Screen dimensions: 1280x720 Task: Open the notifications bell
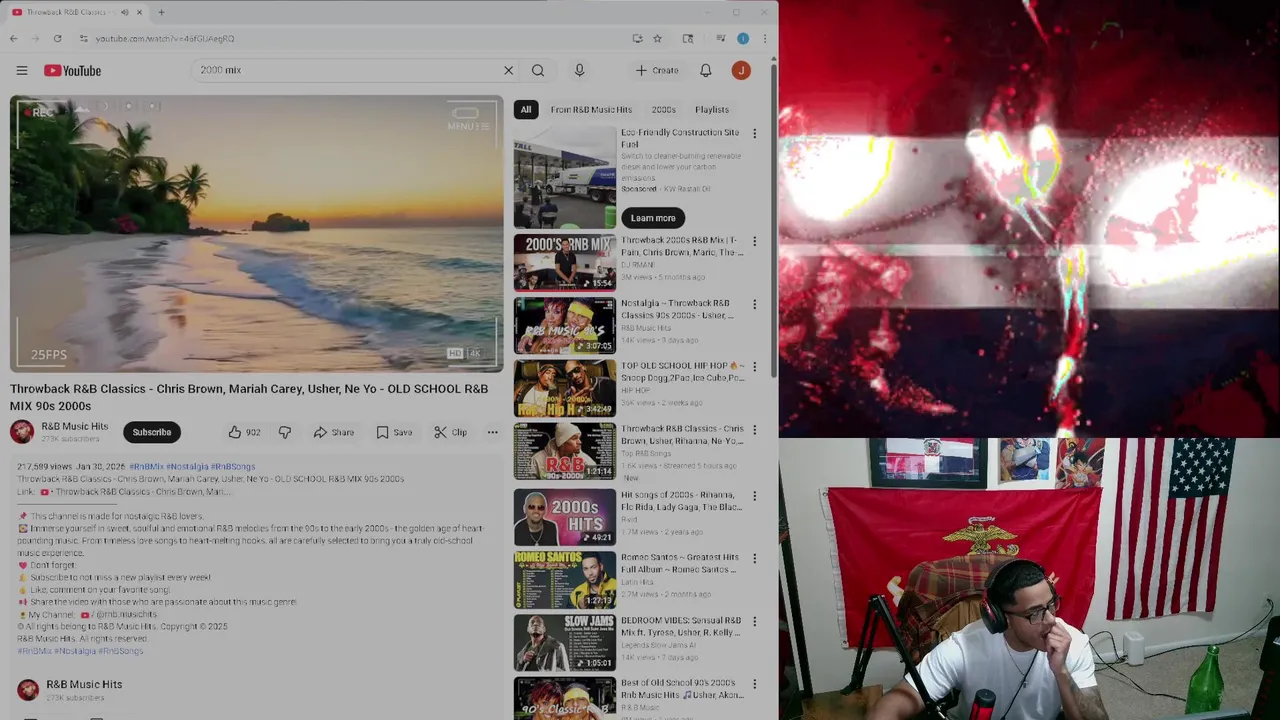pos(705,70)
